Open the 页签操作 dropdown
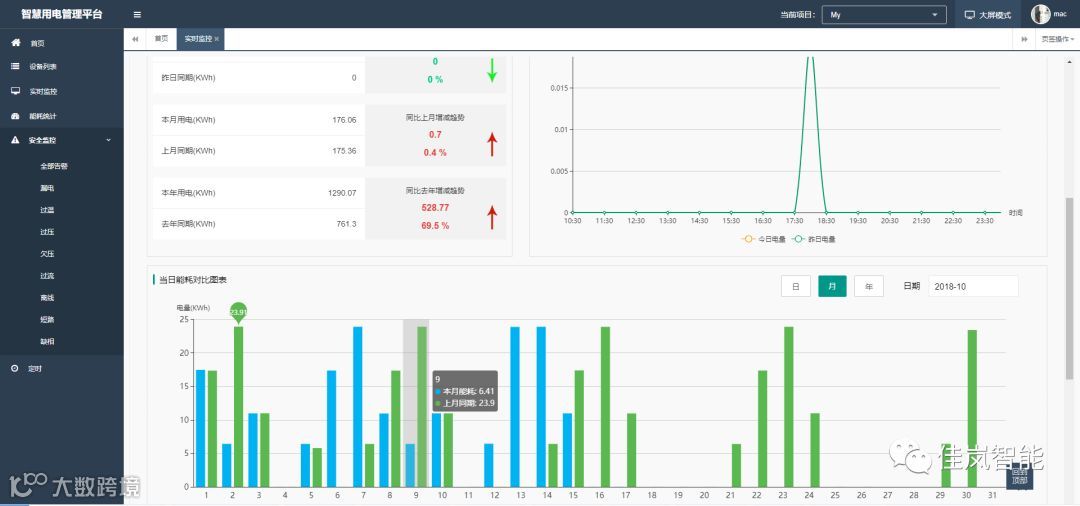Image resolution: width=1080 pixels, height=506 pixels. tap(1057, 39)
